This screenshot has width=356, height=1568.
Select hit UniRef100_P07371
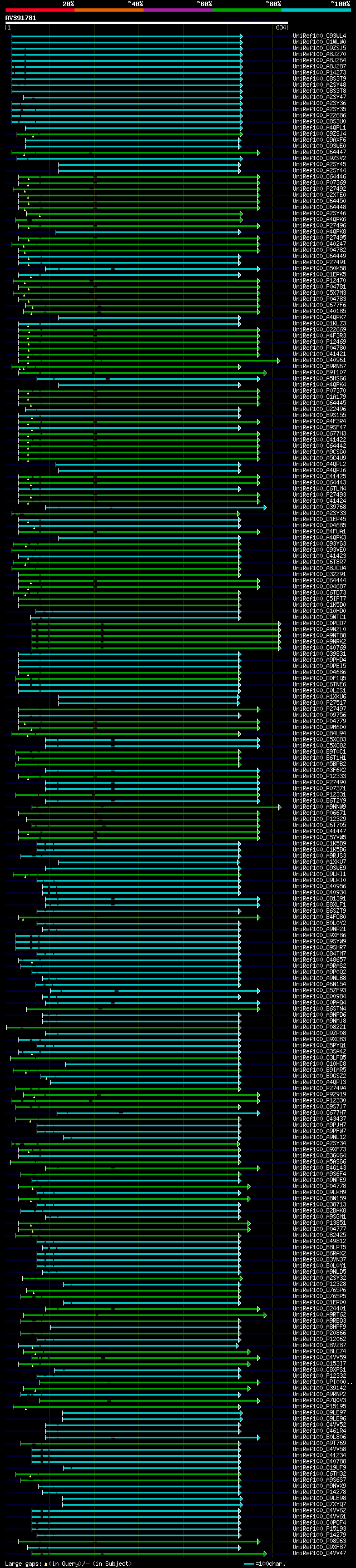pos(319,788)
